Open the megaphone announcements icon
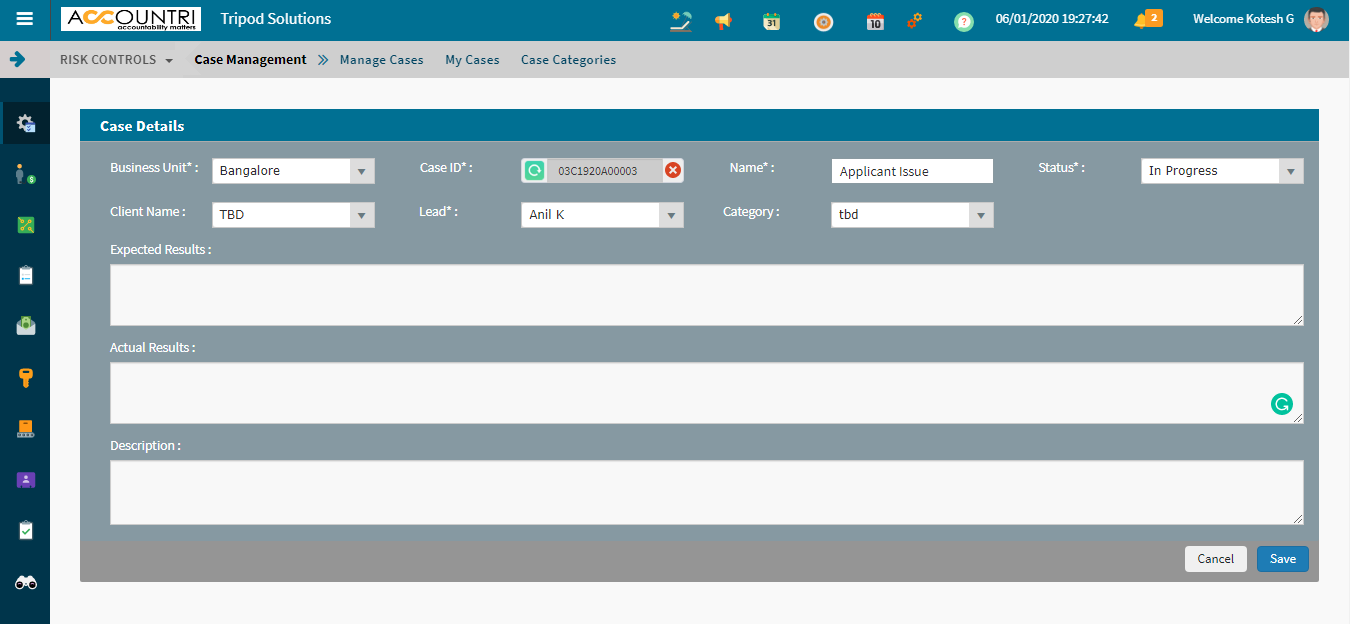The height and width of the screenshot is (624, 1350). tap(723, 21)
